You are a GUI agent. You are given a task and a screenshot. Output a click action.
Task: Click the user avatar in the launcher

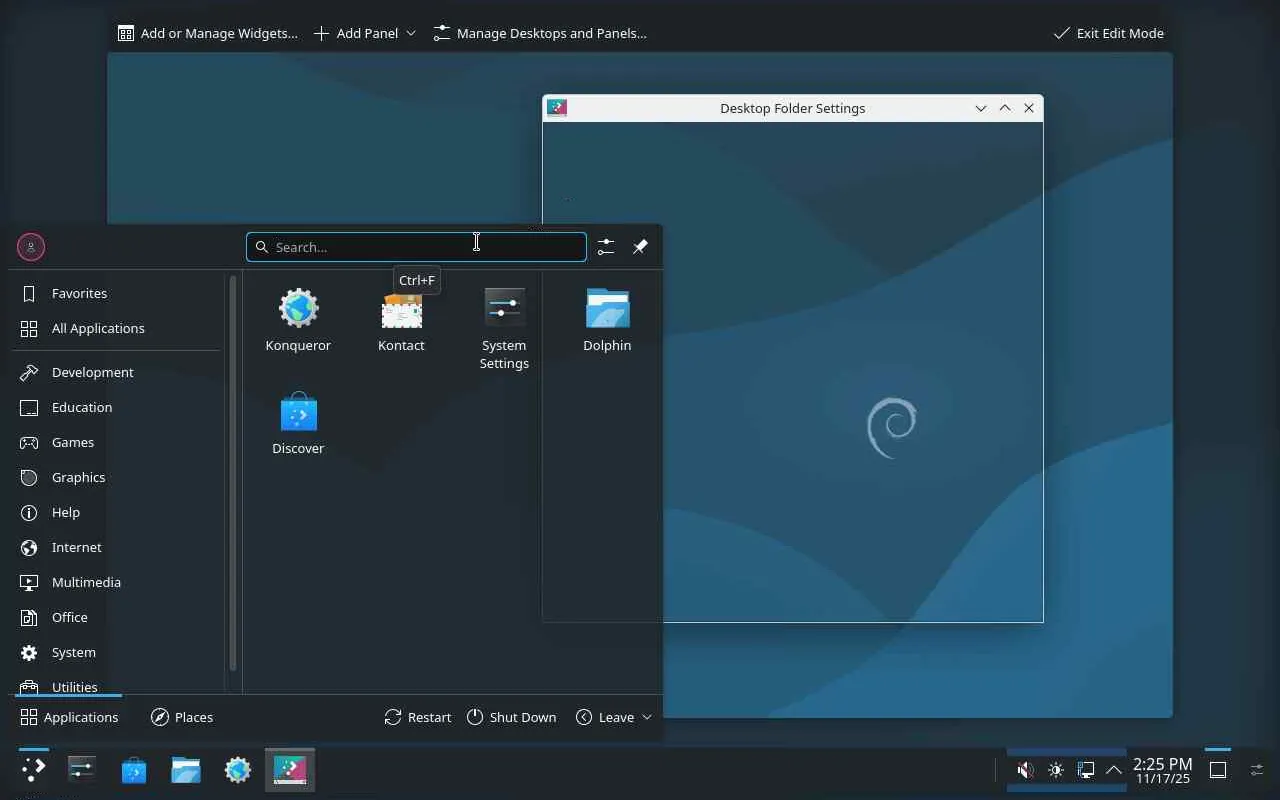[x=31, y=247]
